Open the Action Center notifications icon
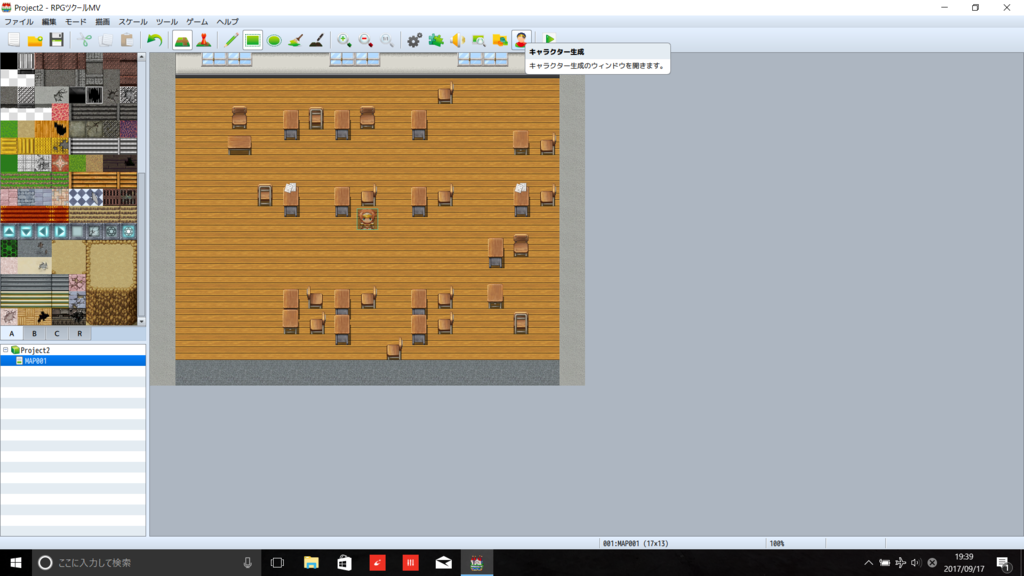 (x=1004, y=562)
